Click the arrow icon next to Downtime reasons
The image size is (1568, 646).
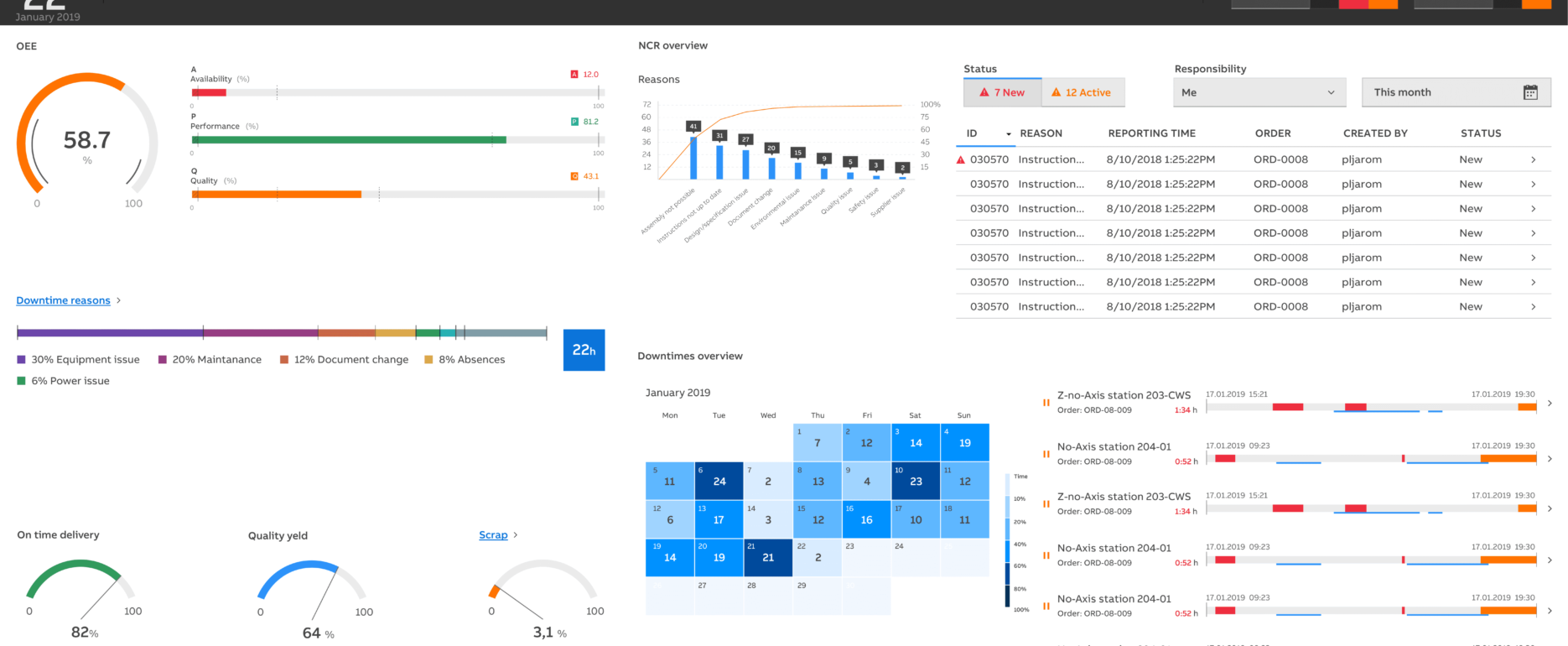pos(119,300)
